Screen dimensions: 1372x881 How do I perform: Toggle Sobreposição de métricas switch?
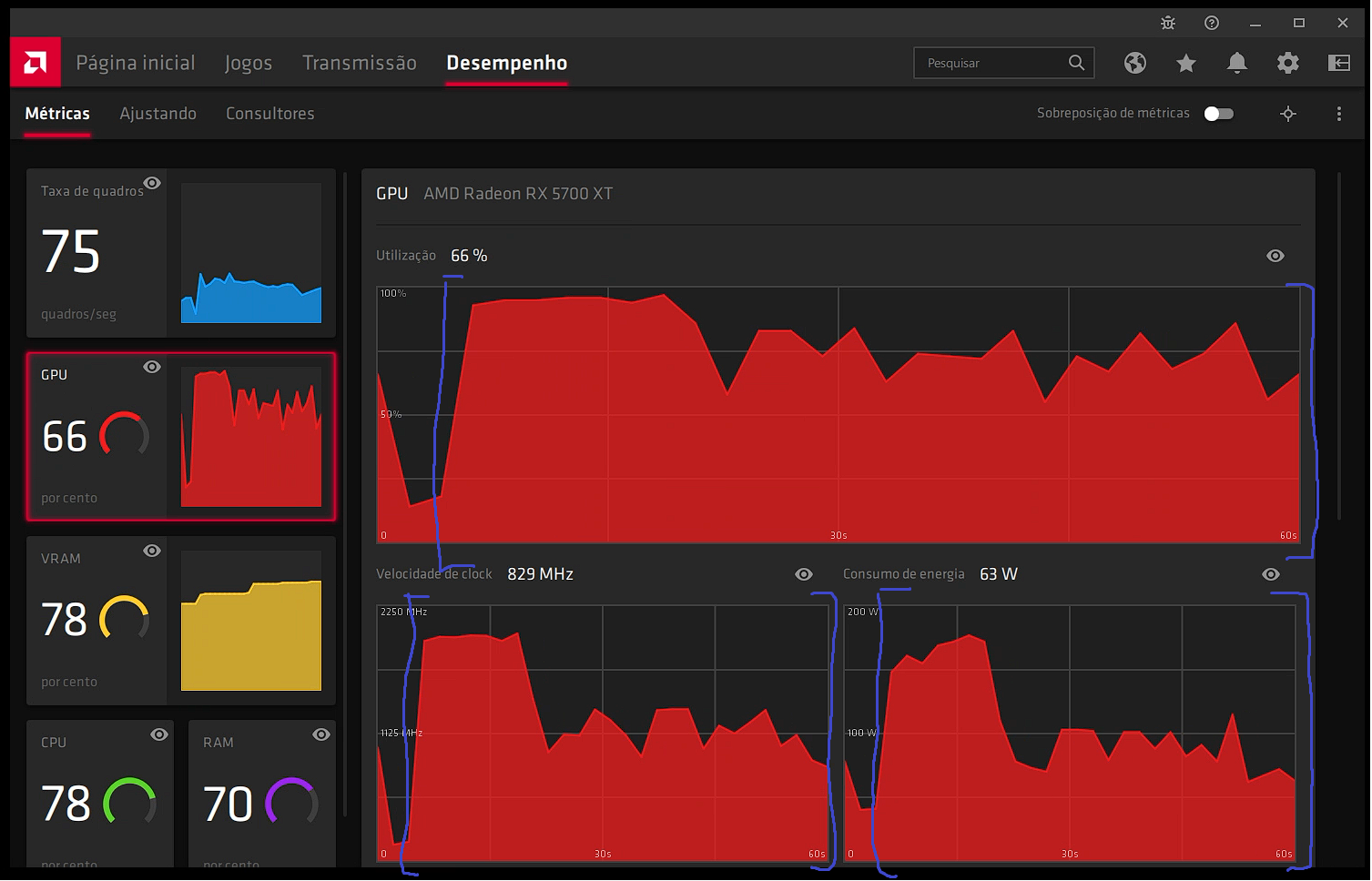(x=1219, y=114)
